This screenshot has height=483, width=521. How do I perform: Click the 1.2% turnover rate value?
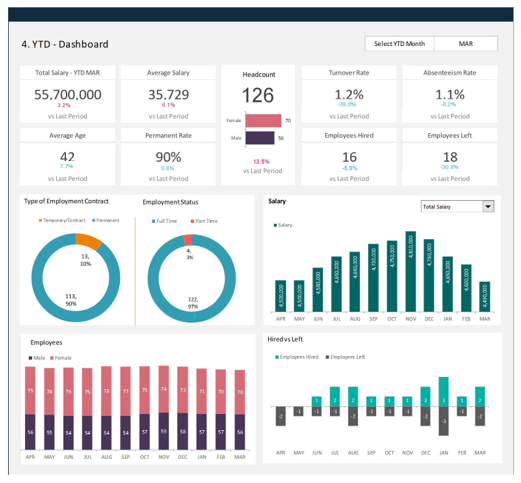click(x=349, y=95)
